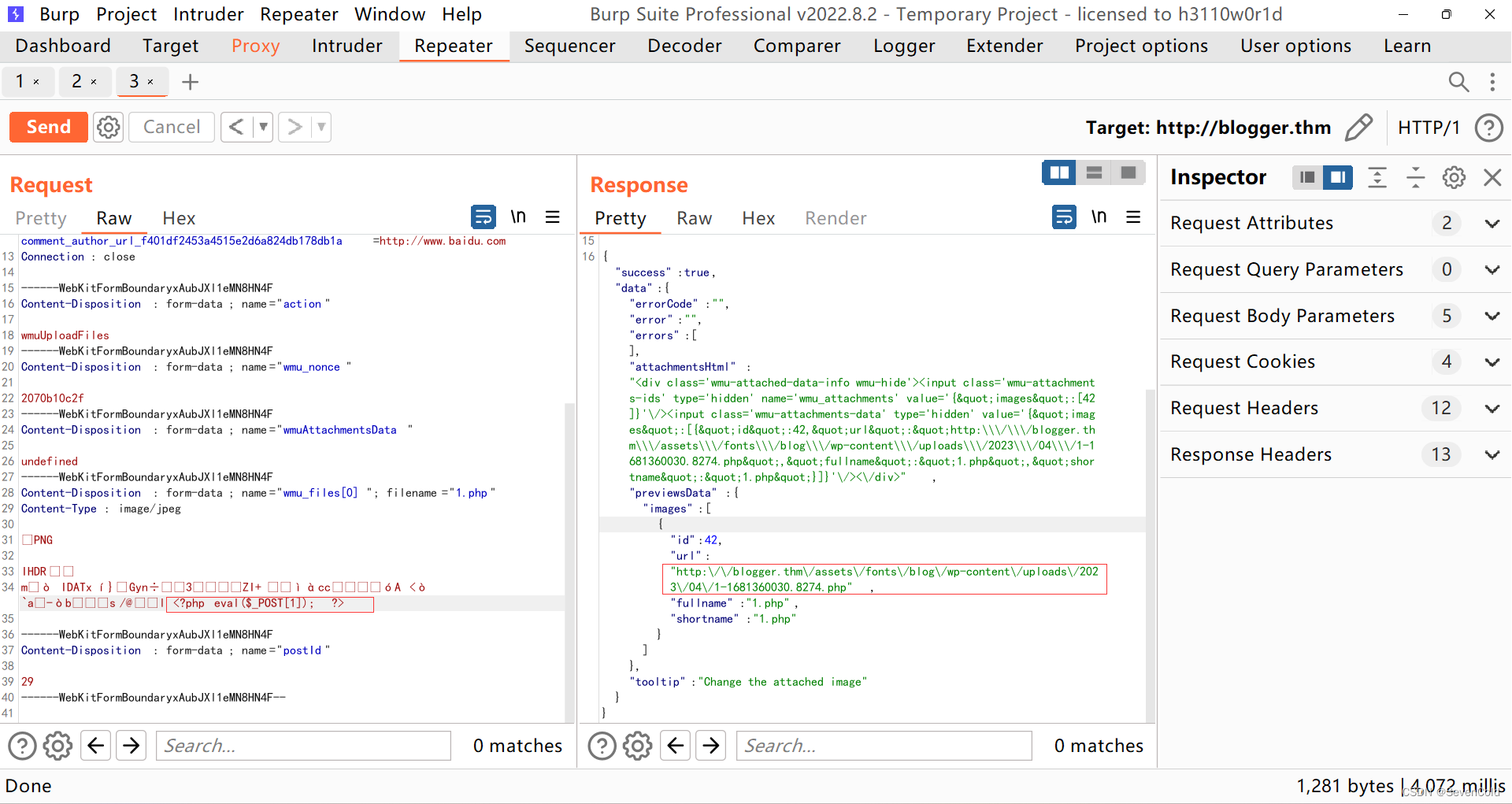1512x804 pixels.
Task: Close Repeater tab 3
Action: 150,82
